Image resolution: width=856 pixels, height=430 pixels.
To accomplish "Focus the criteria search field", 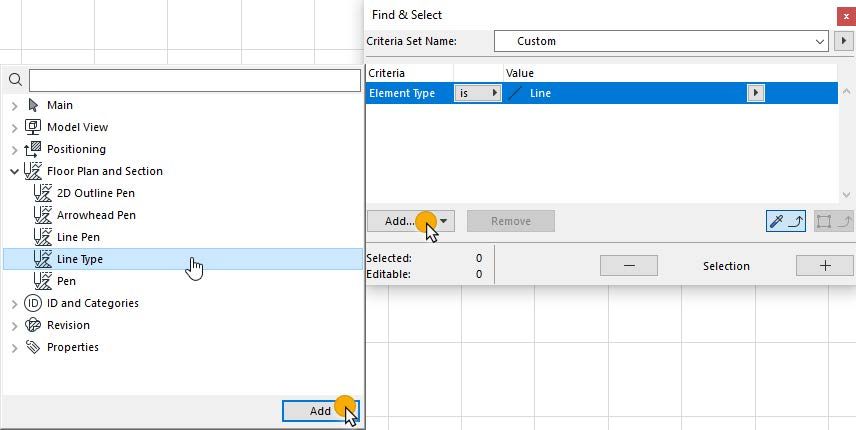I will coord(194,80).
